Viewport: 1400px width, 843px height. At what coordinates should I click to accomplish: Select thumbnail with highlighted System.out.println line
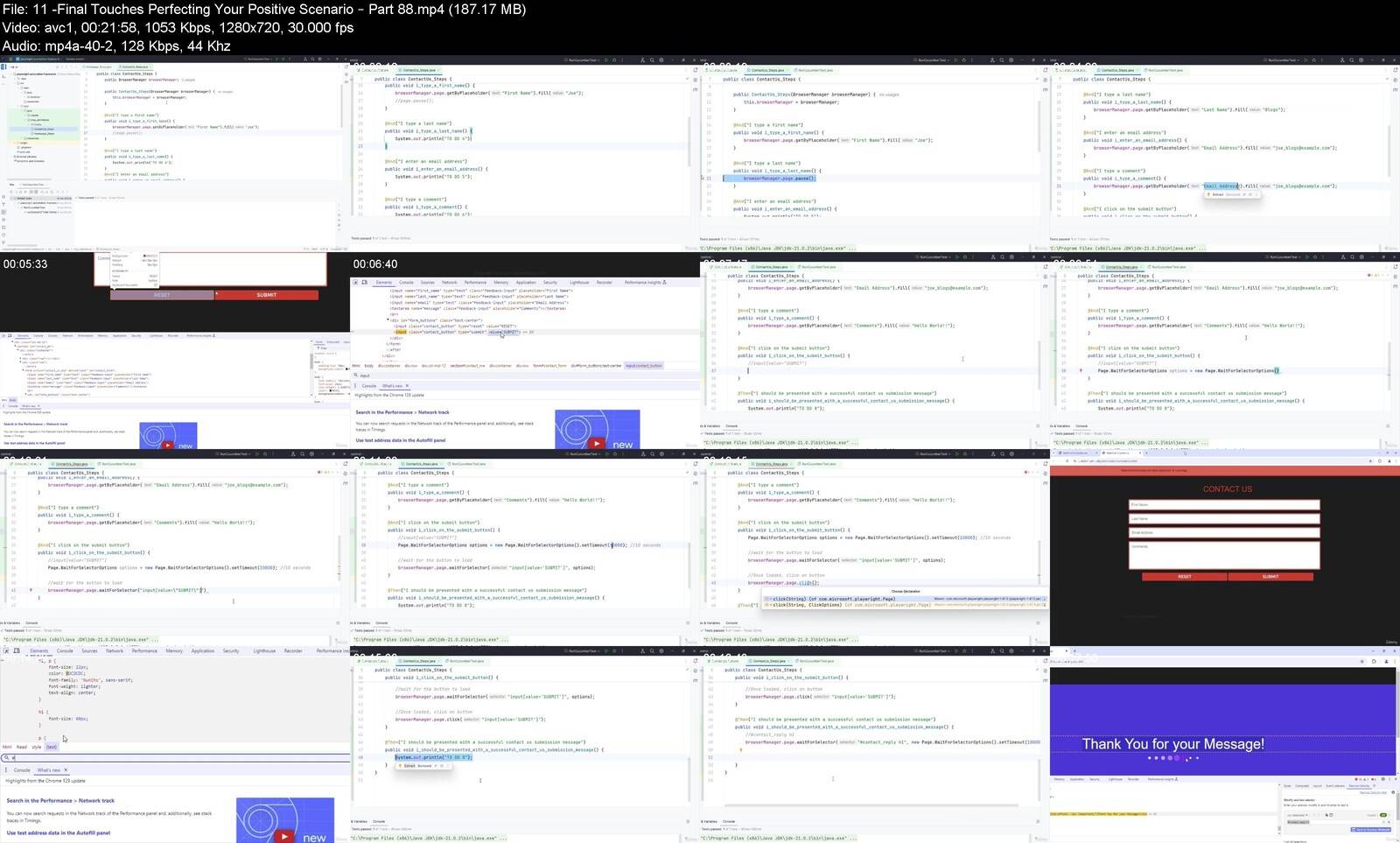pos(525,745)
